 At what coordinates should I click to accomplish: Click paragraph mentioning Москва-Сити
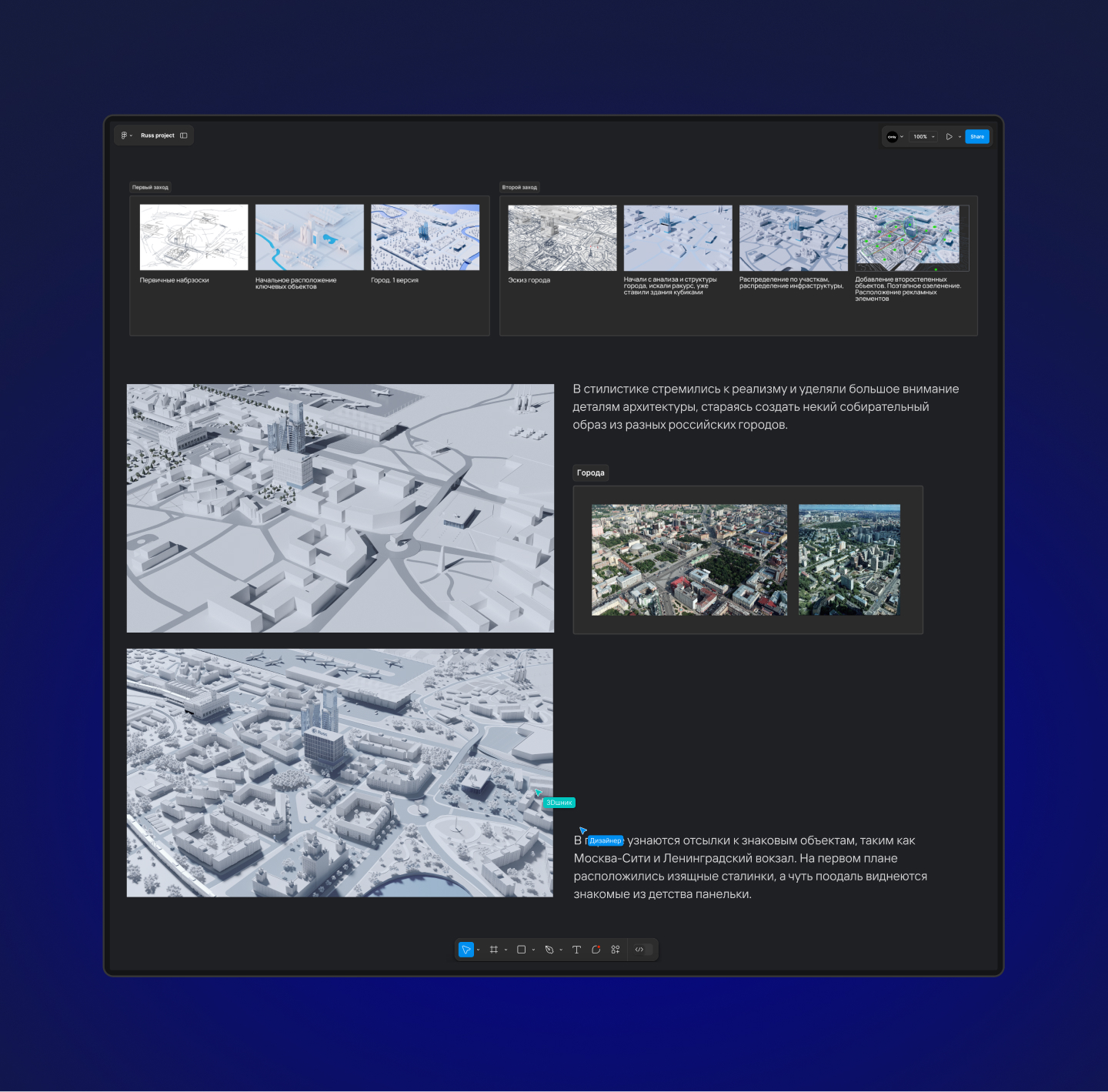(750, 867)
